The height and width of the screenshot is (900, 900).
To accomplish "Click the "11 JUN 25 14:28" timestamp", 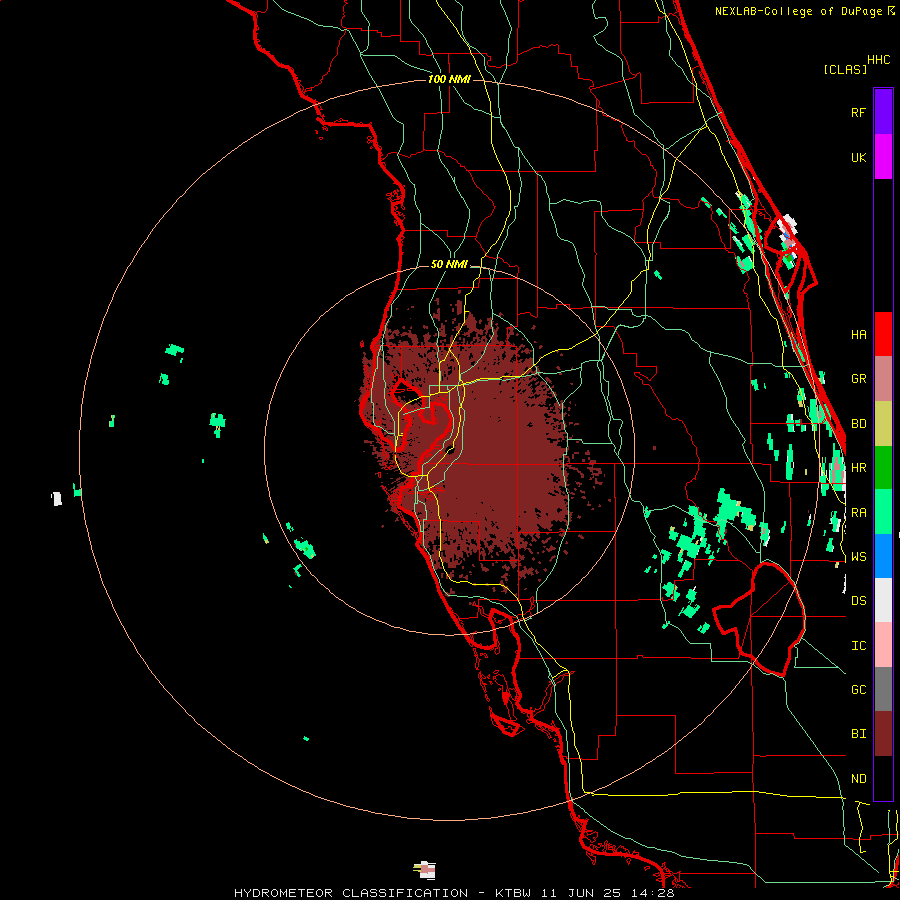I will point(607,893).
